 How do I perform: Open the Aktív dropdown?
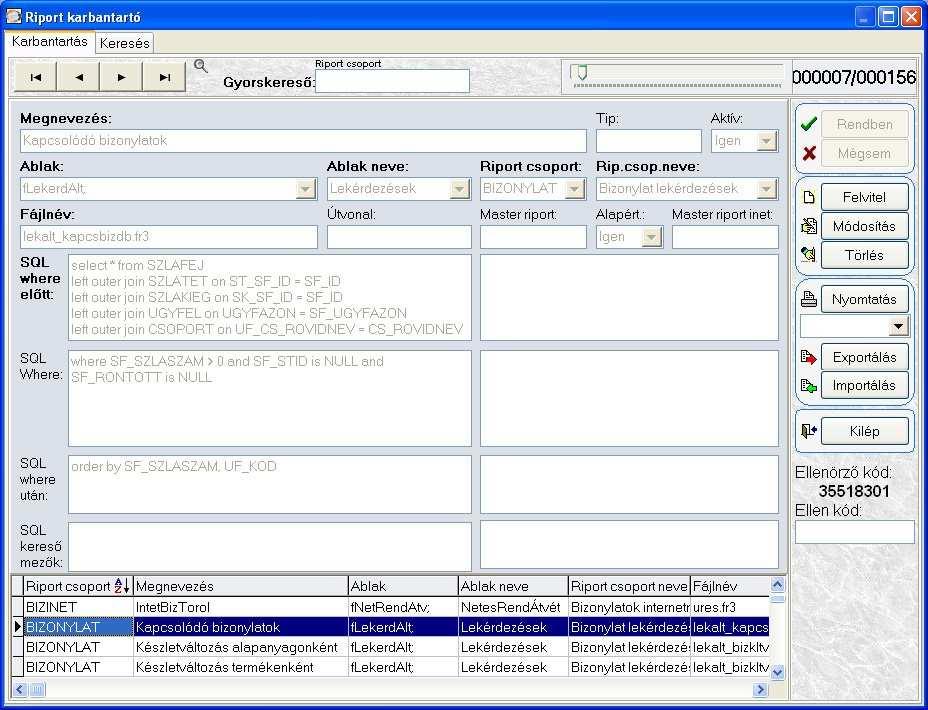pyautogui.click(x=767, y=141)
